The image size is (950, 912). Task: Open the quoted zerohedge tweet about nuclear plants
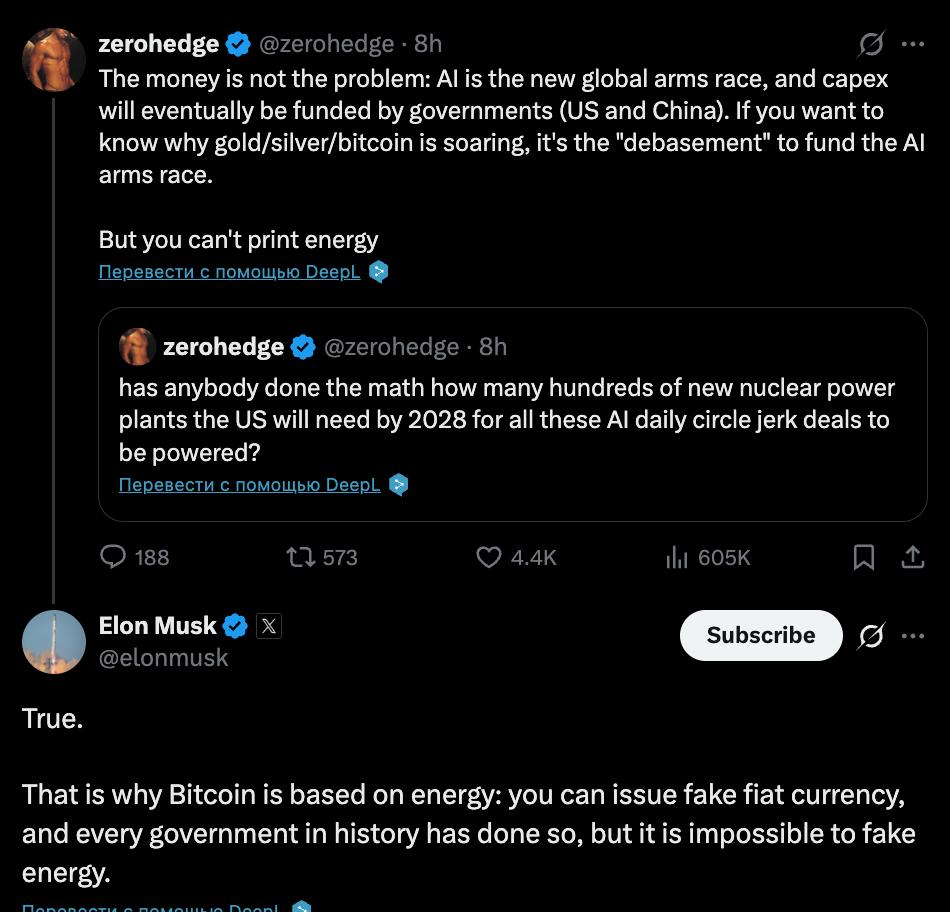(506, 420)
